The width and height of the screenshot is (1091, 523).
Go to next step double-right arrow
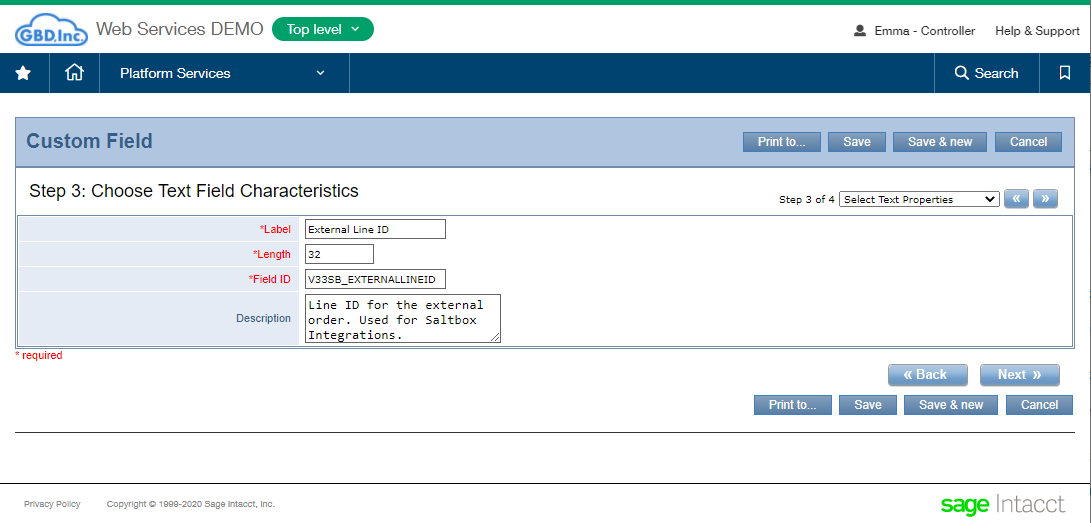pos(1045,199)
